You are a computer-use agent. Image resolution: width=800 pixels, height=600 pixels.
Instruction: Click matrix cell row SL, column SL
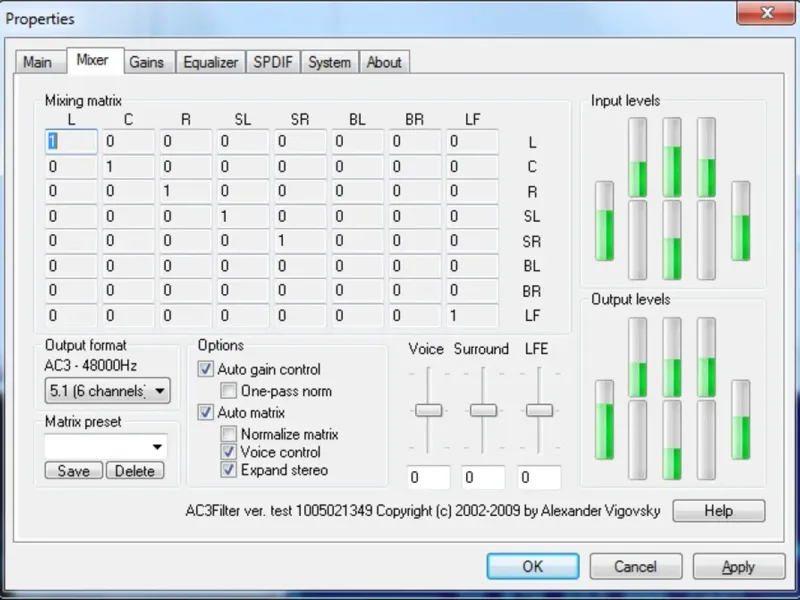243,216
